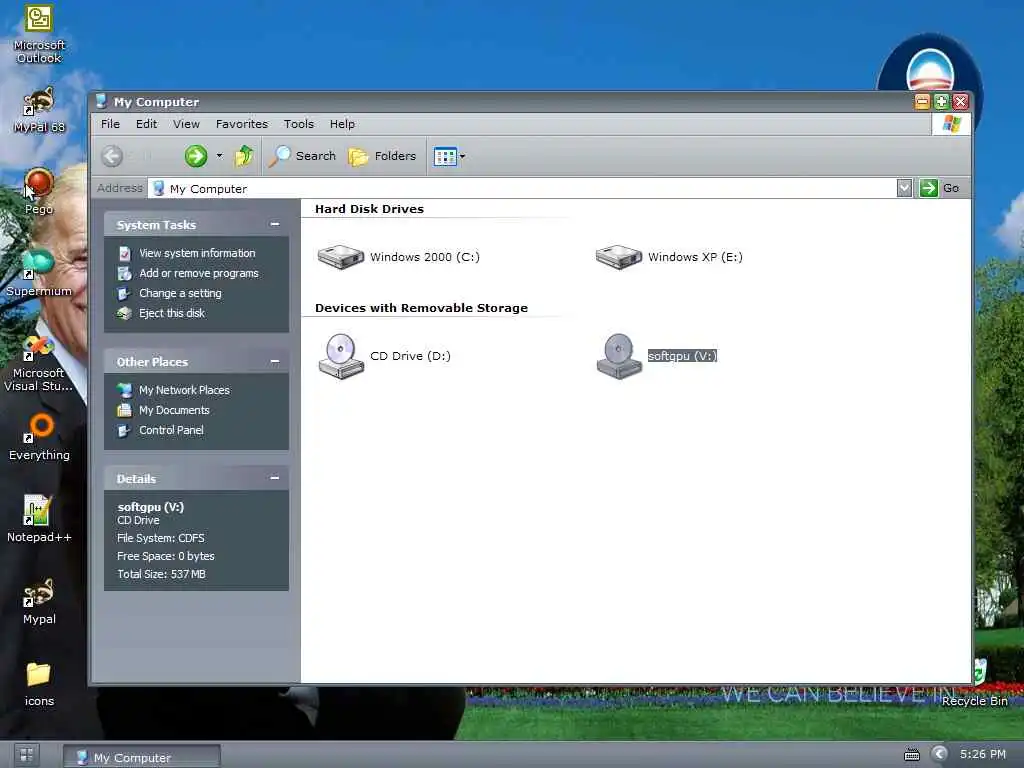This screenshot has height=768, width=1024.
Task: Click Eject this disk link
Action: [172, 313]
